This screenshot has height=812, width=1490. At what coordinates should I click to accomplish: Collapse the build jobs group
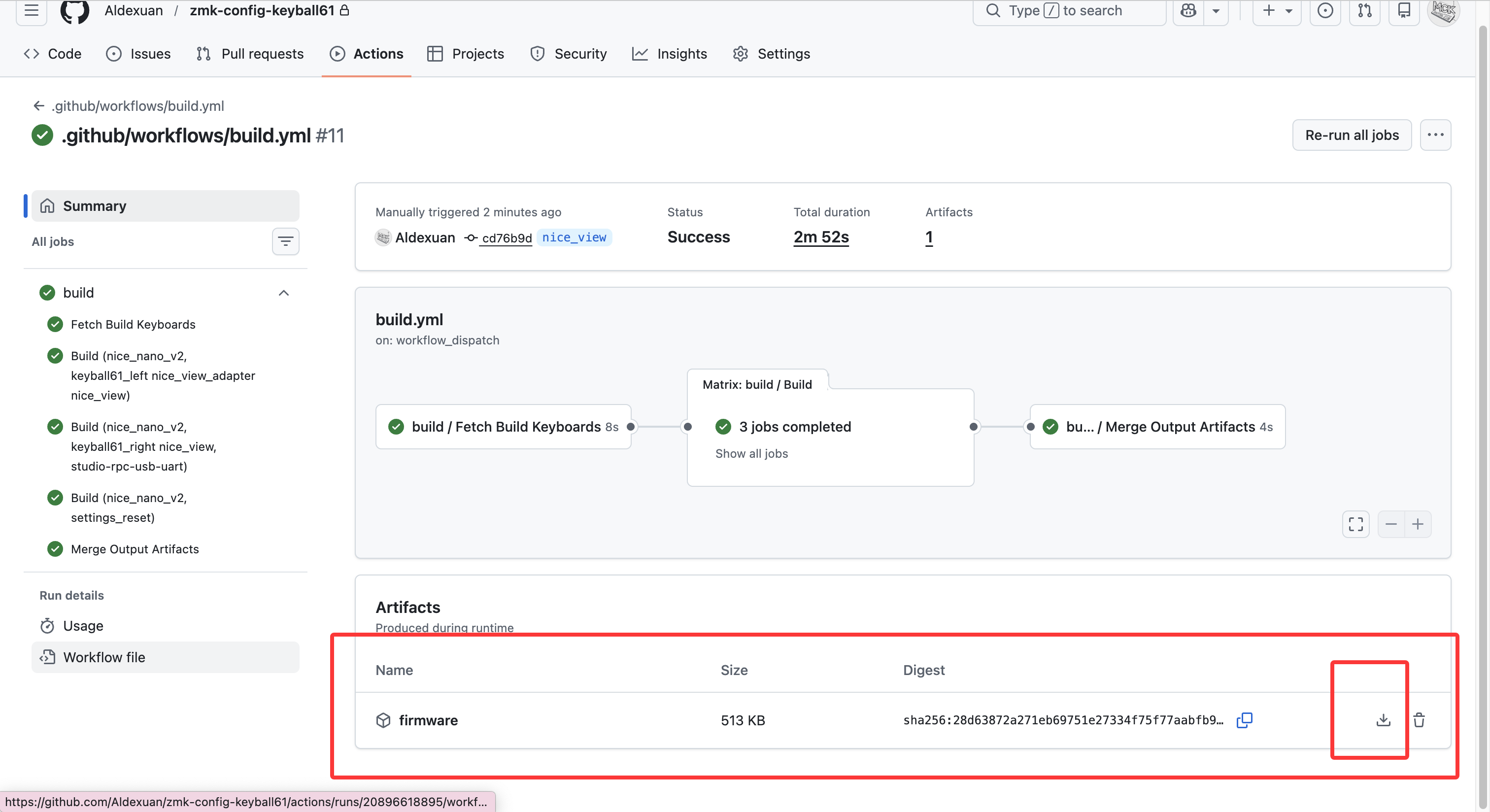pyautogui.click(x=283, y=293)
